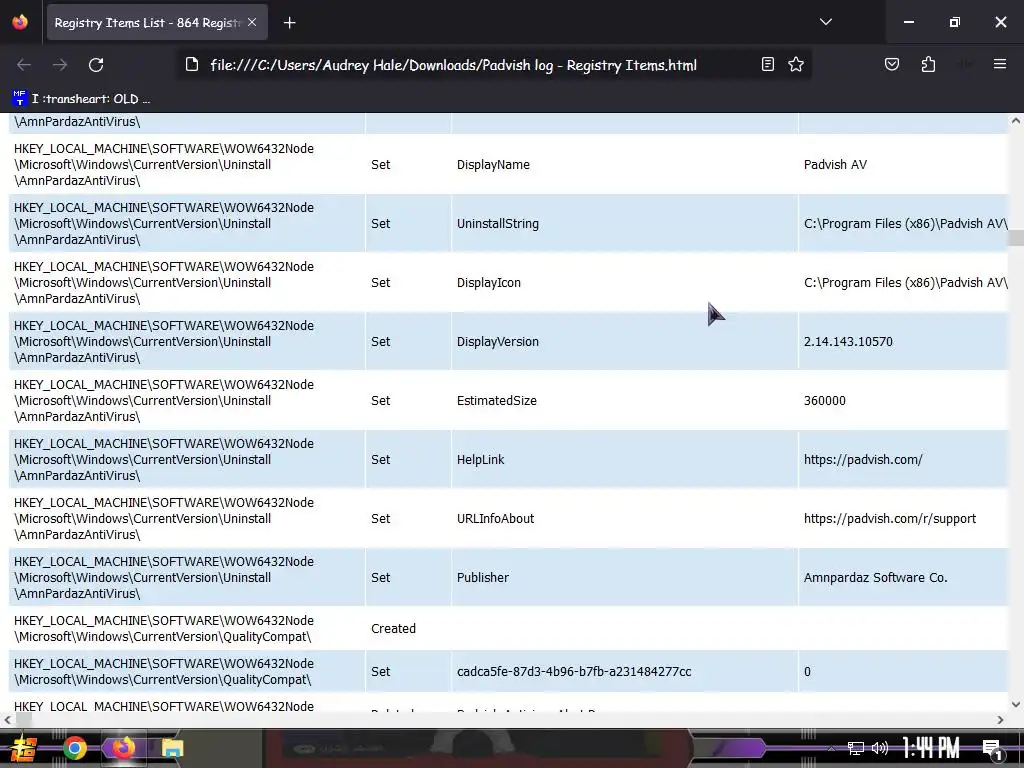Open the volume speaker tray icon
The image size is (1024, 768).
[x=880, y=748]
